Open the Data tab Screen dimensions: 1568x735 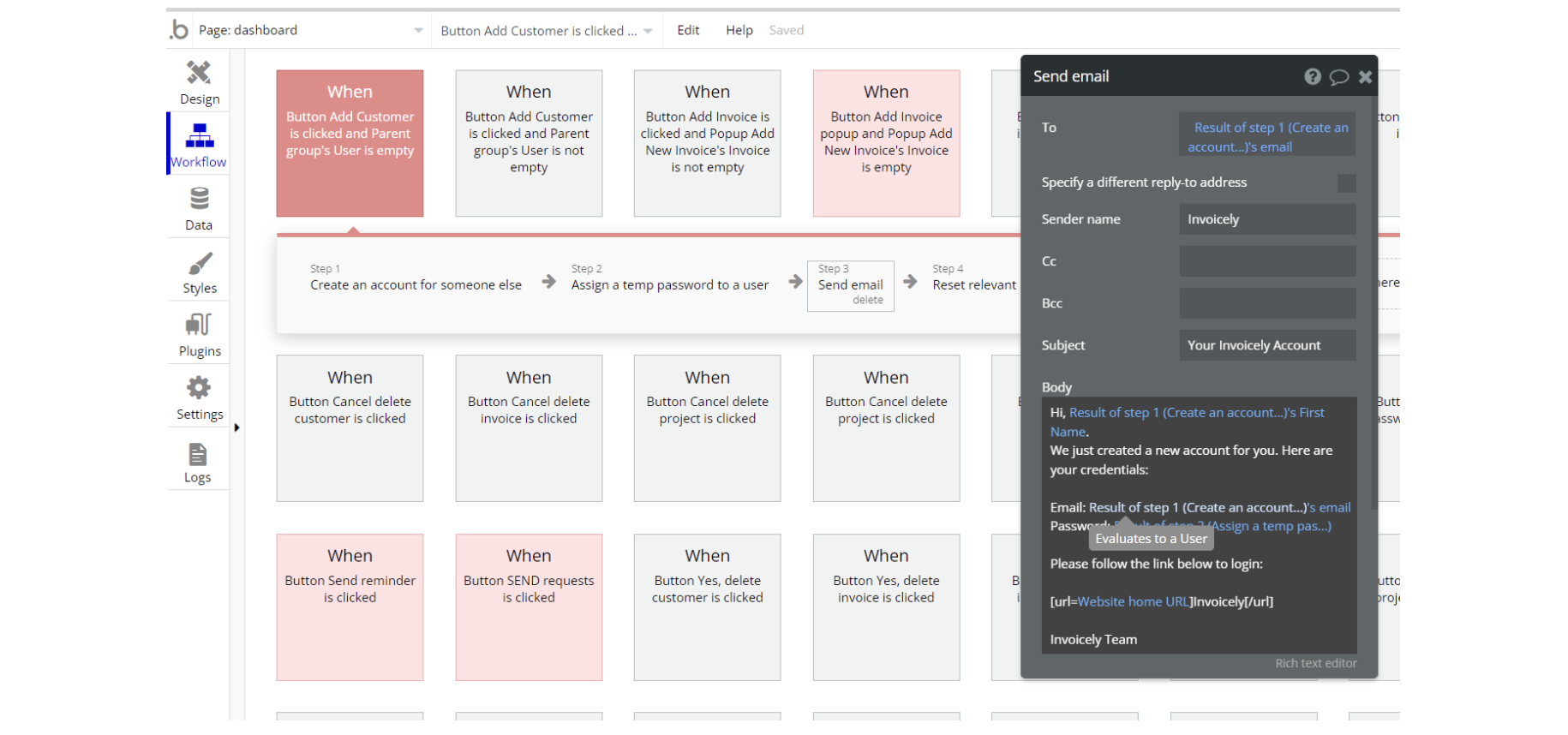click(199, 208)
